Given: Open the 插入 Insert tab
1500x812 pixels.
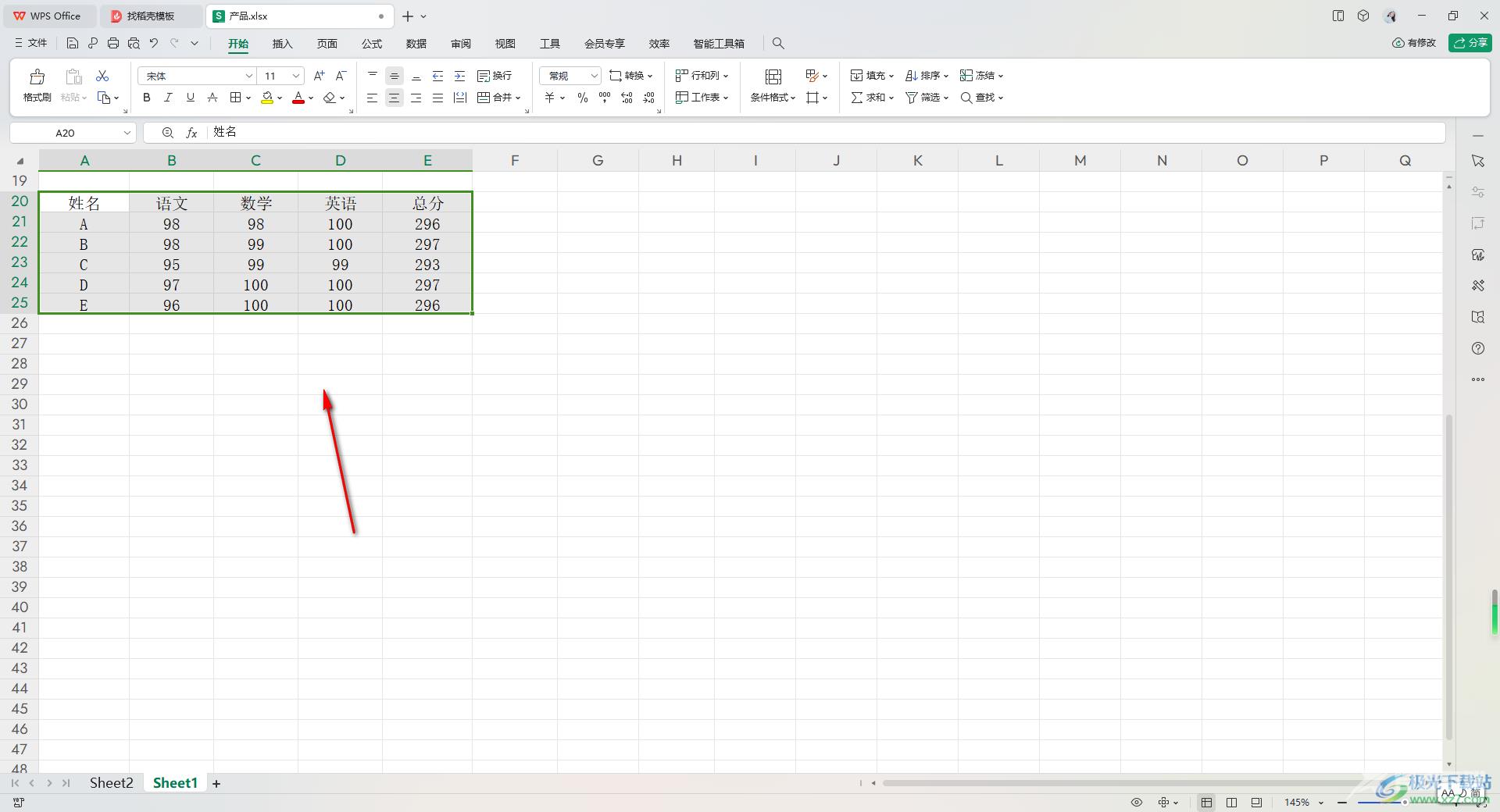Looking at the screenshot, I should point(282,44).
